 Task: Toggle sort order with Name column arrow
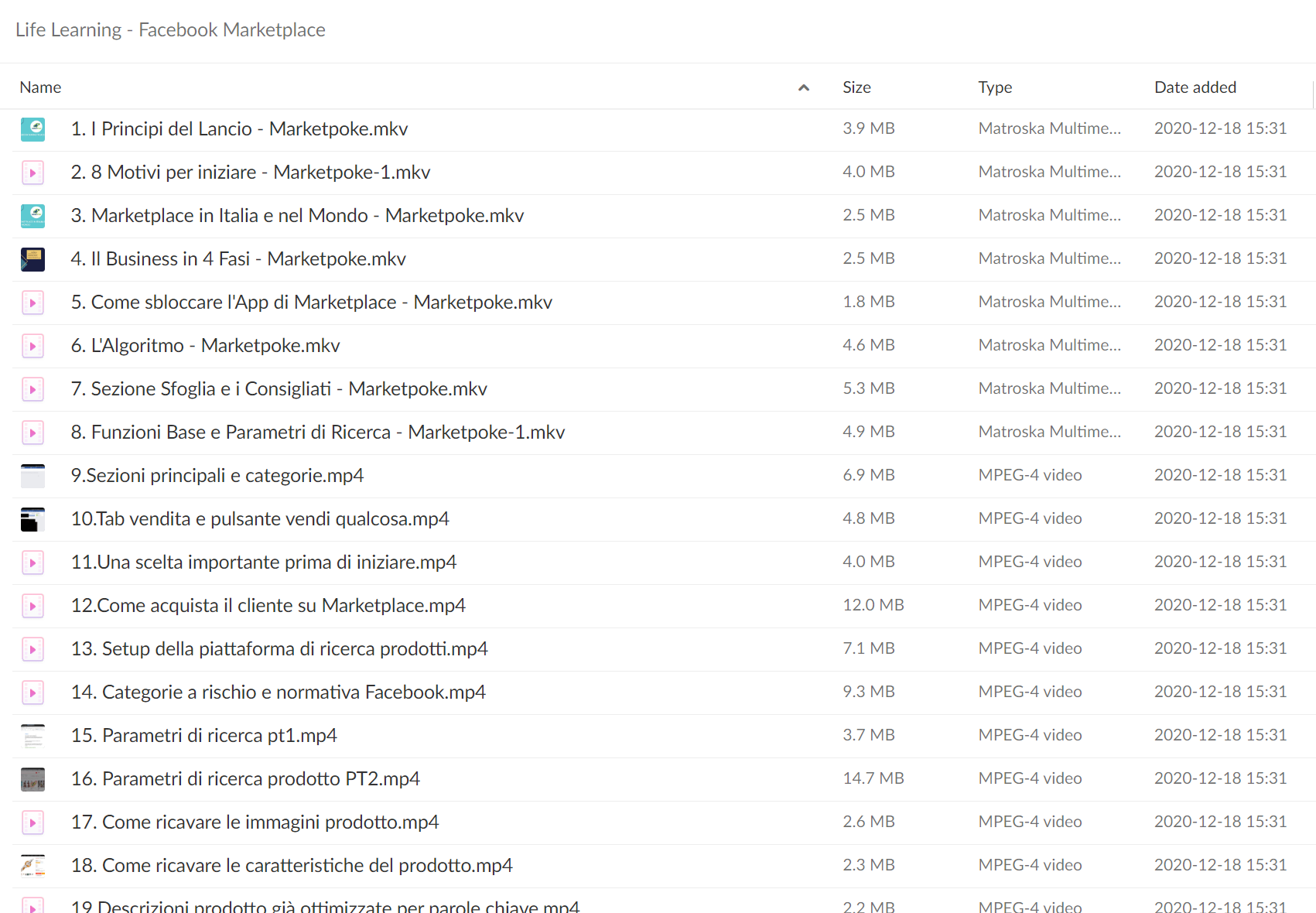(804, 87)
